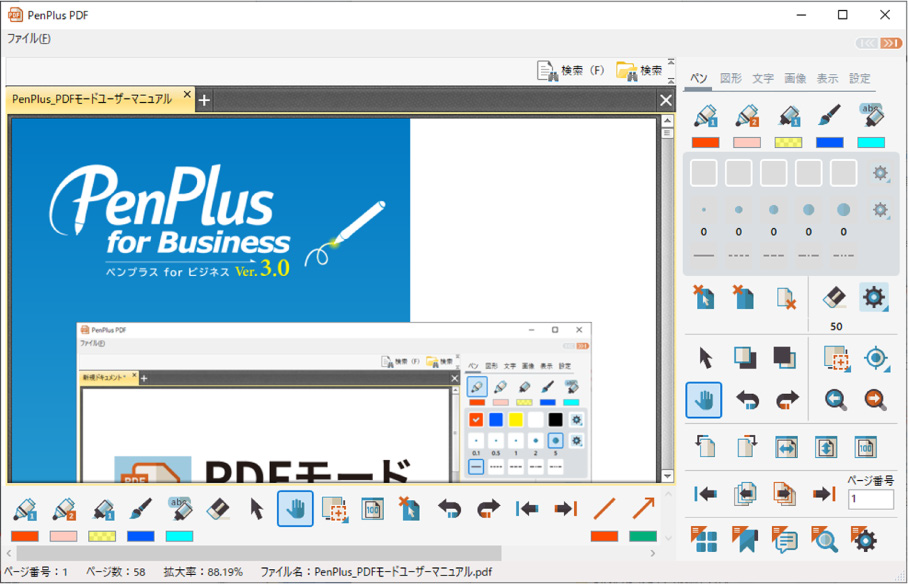This screenshot has width=908, height=584.
Task: Select the arrow line tool in bottom toolbar
Action: click(643, 509)
